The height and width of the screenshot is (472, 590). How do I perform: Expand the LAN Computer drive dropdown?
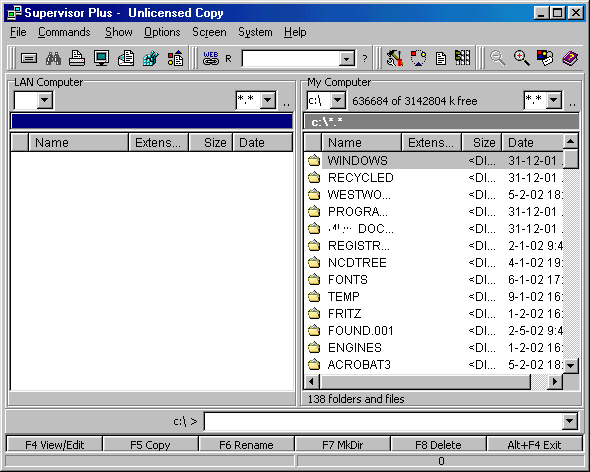(x=45, y=100)
